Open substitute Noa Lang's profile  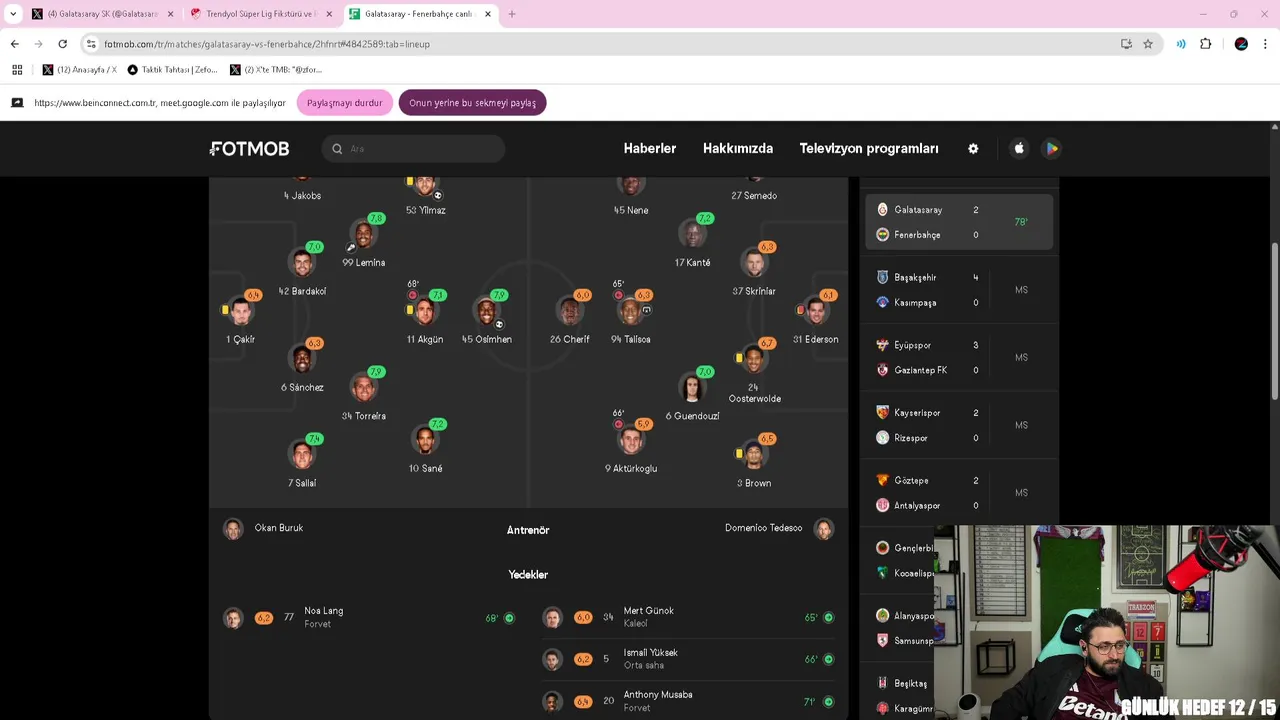point(369,618)
